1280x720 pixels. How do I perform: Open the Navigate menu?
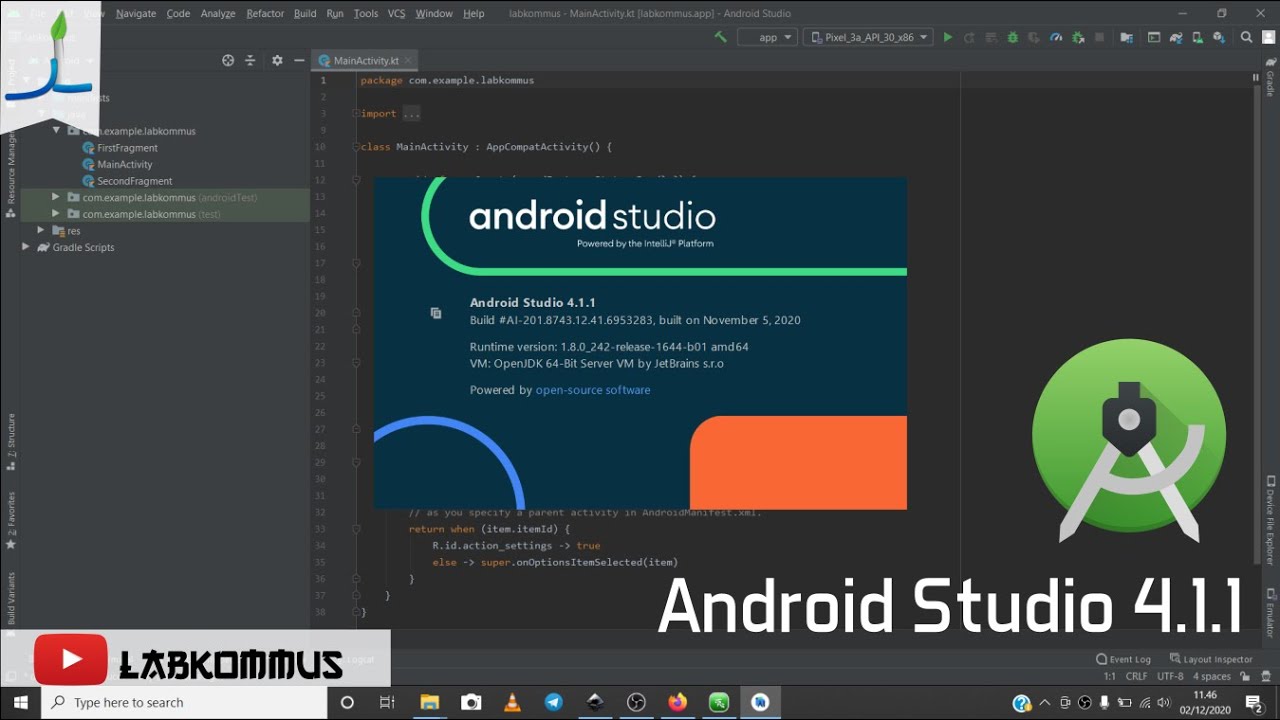(x=136, y=13)
